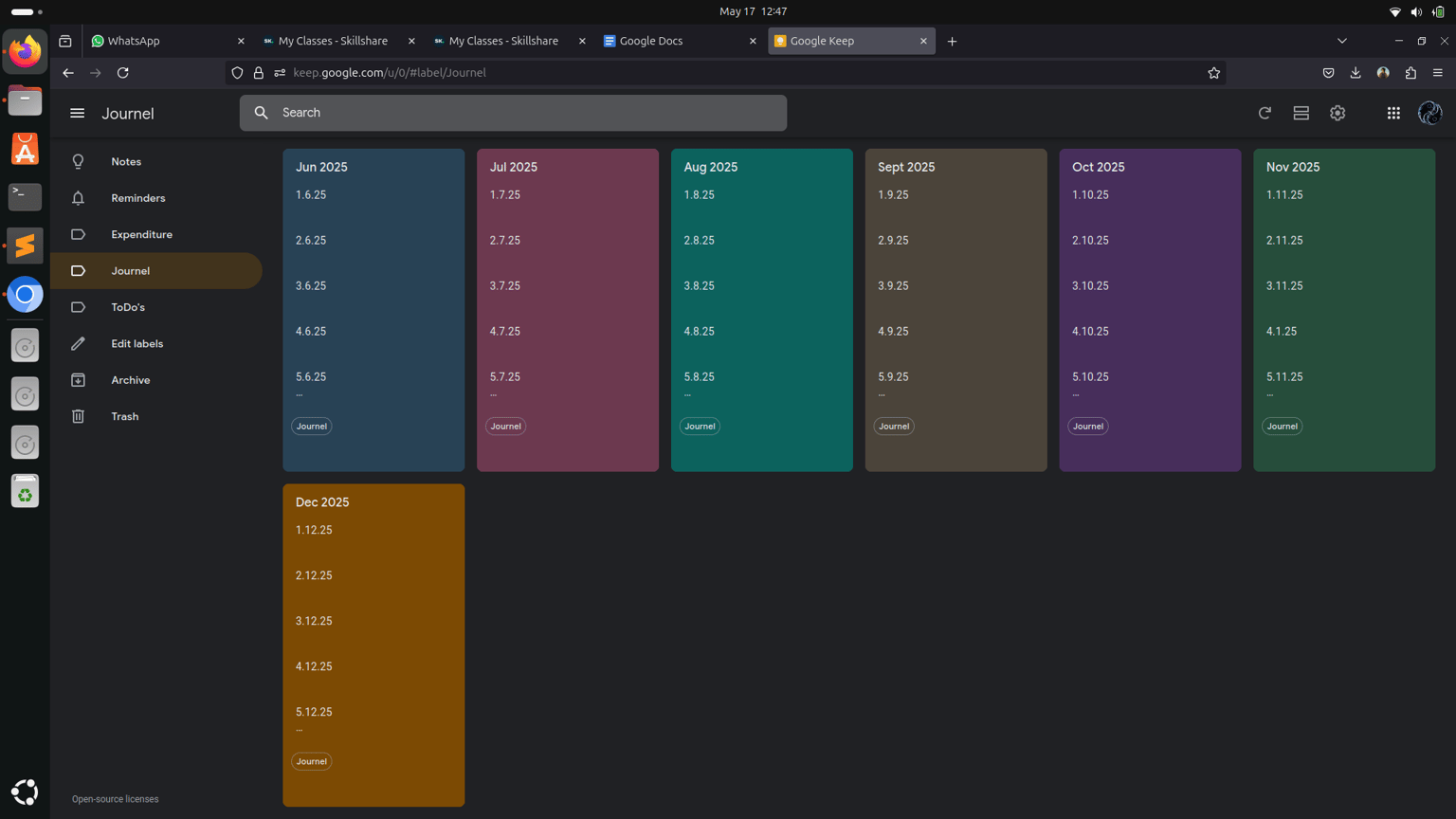Screen dimensions: 1456x819
Task: Open tracking protection shield icon
Action: (238, 73)
